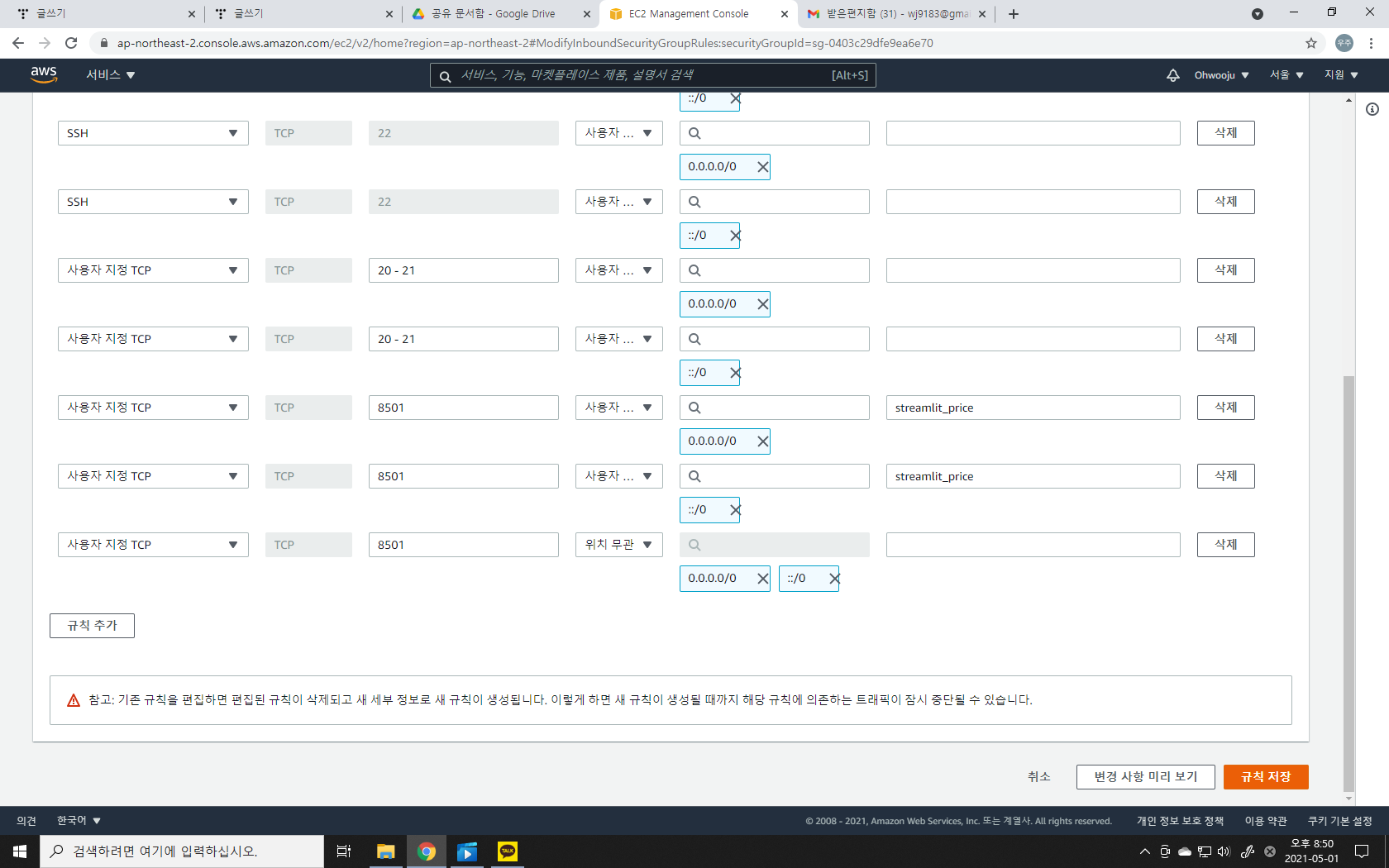The height and width of the screenshot is (868, 1389).
Task: Click the Windows taskbar search box
Action: point(182,851)
